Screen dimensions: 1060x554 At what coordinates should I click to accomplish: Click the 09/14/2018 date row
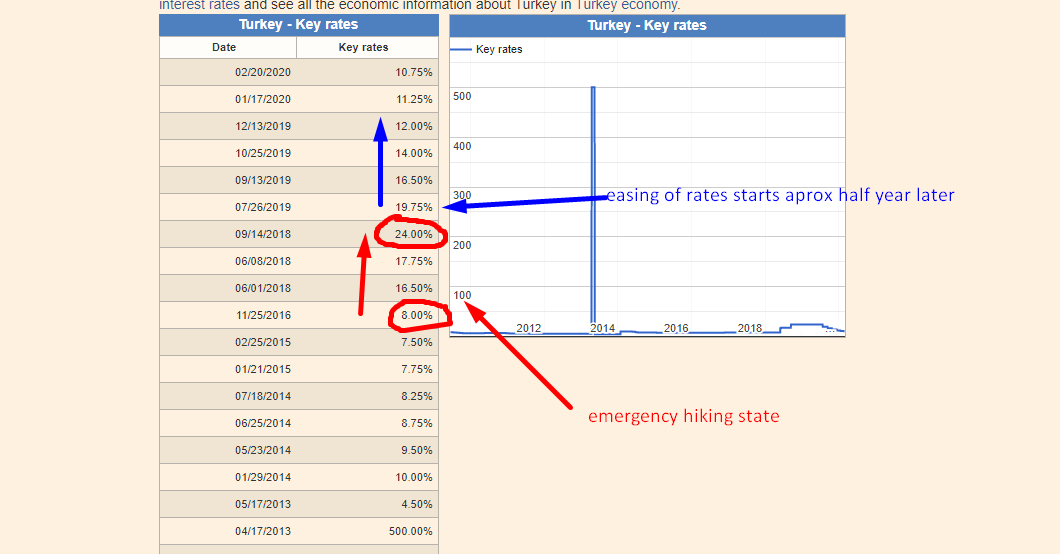pyautogui.click(x=263, y=234)
